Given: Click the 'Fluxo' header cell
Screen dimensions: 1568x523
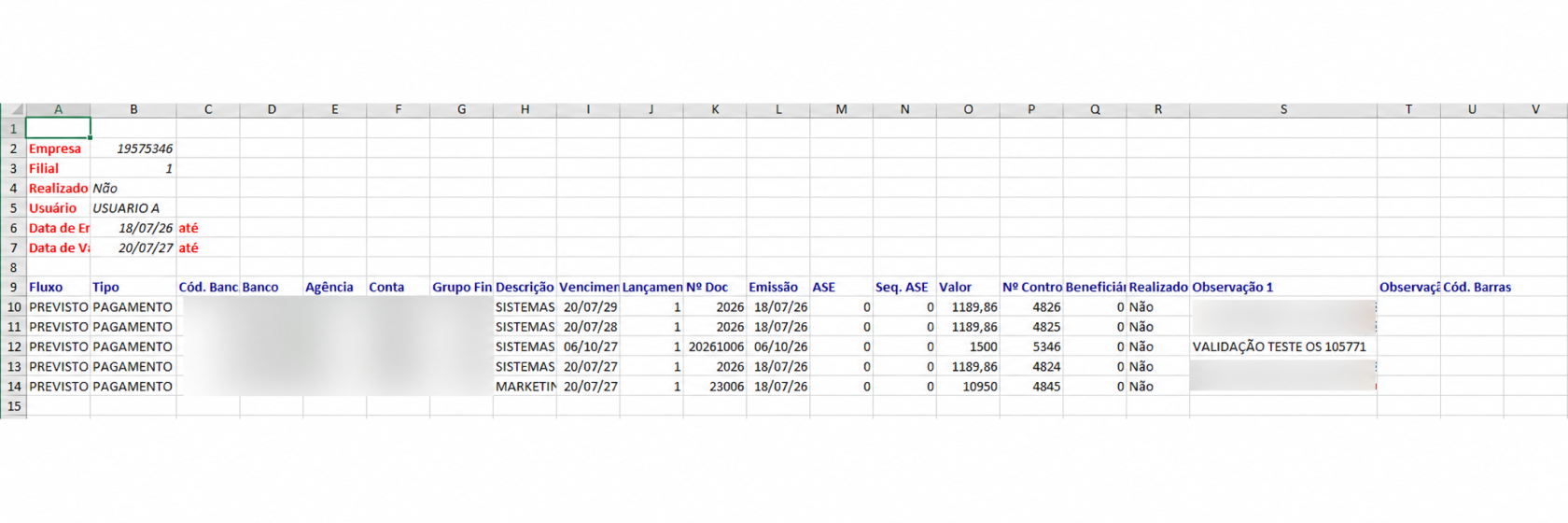Looking at the screenshot, I should pos(58,287).
